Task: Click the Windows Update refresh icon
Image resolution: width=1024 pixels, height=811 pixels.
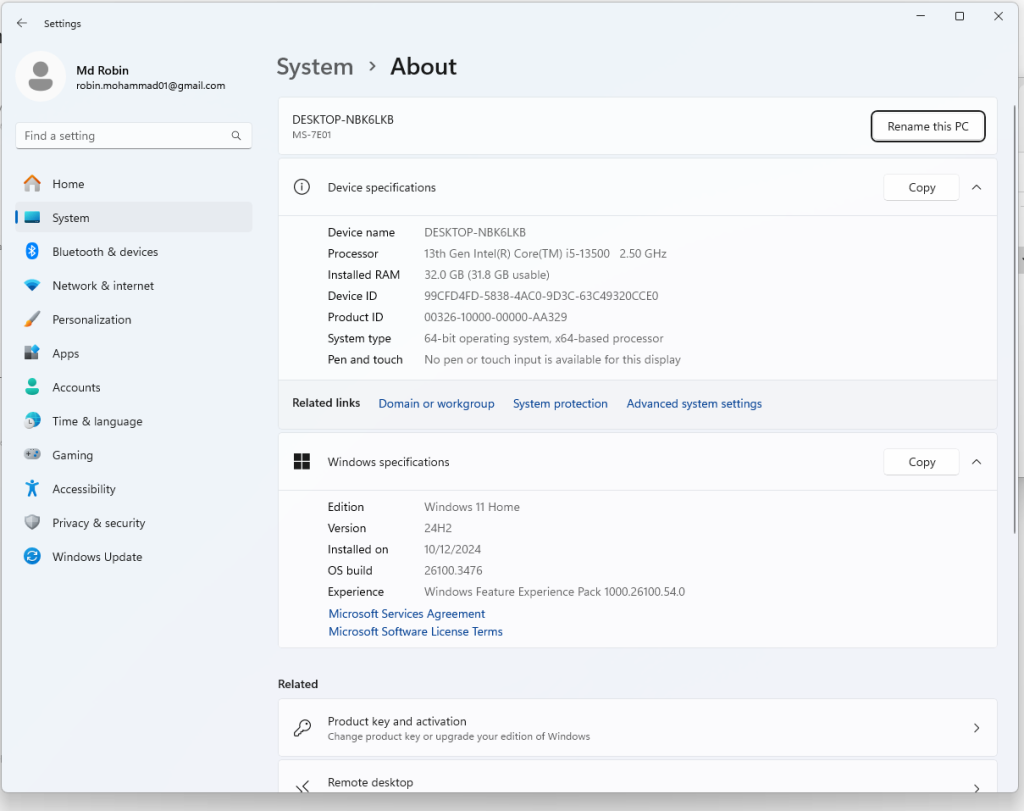Action: tap(32, 556)
